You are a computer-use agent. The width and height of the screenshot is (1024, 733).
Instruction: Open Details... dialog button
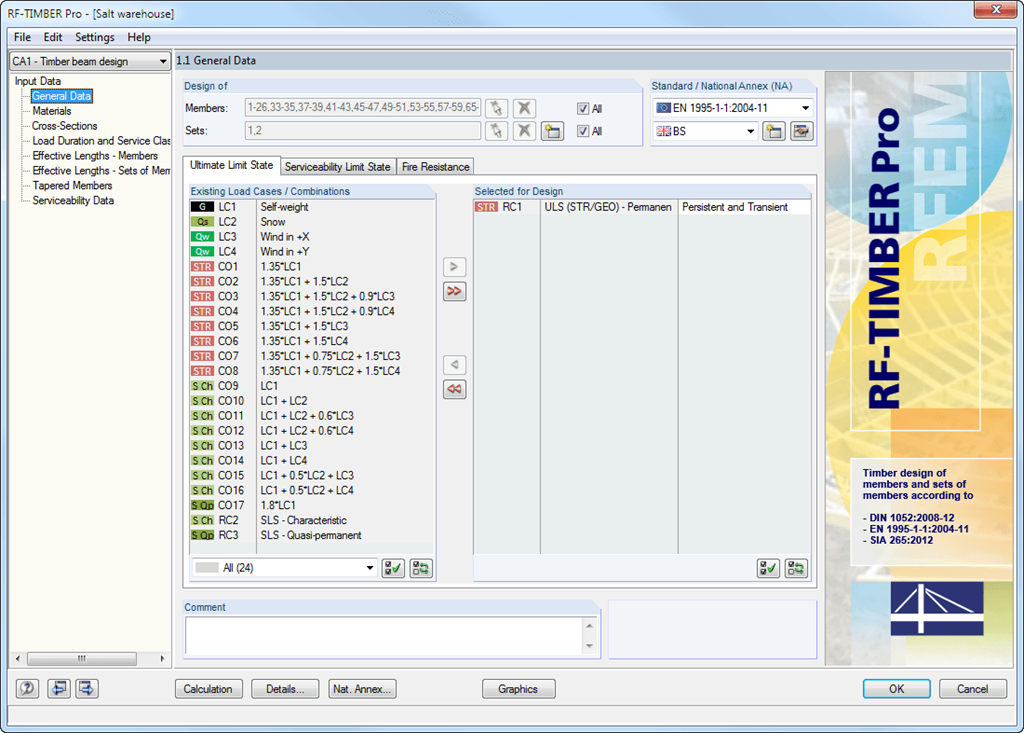(x=285, y=689)
